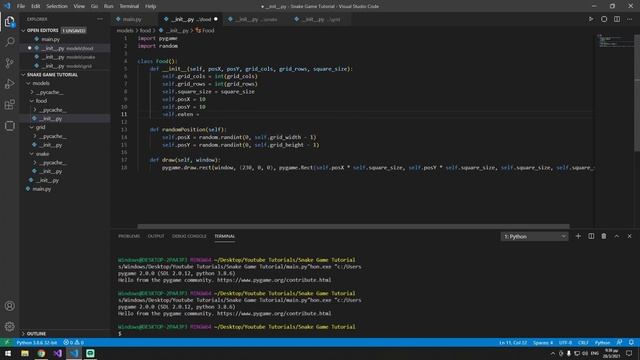Image resolution: width=640 pixels, height=360 pixels.
Task: Toggle maximized terminal panel size with chevron
Action: pyautogui.click(x=617, y=236)
